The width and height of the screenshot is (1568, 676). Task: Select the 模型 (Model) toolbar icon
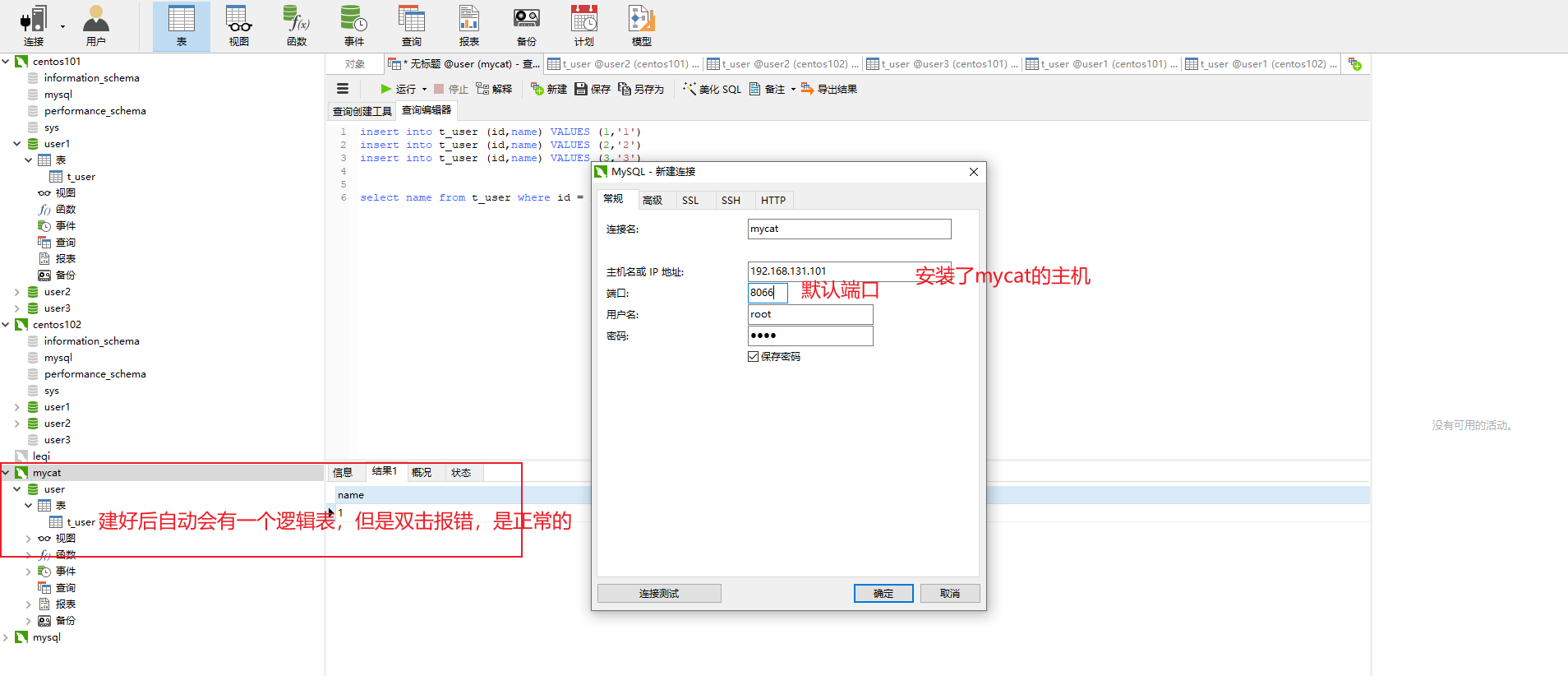642,25
